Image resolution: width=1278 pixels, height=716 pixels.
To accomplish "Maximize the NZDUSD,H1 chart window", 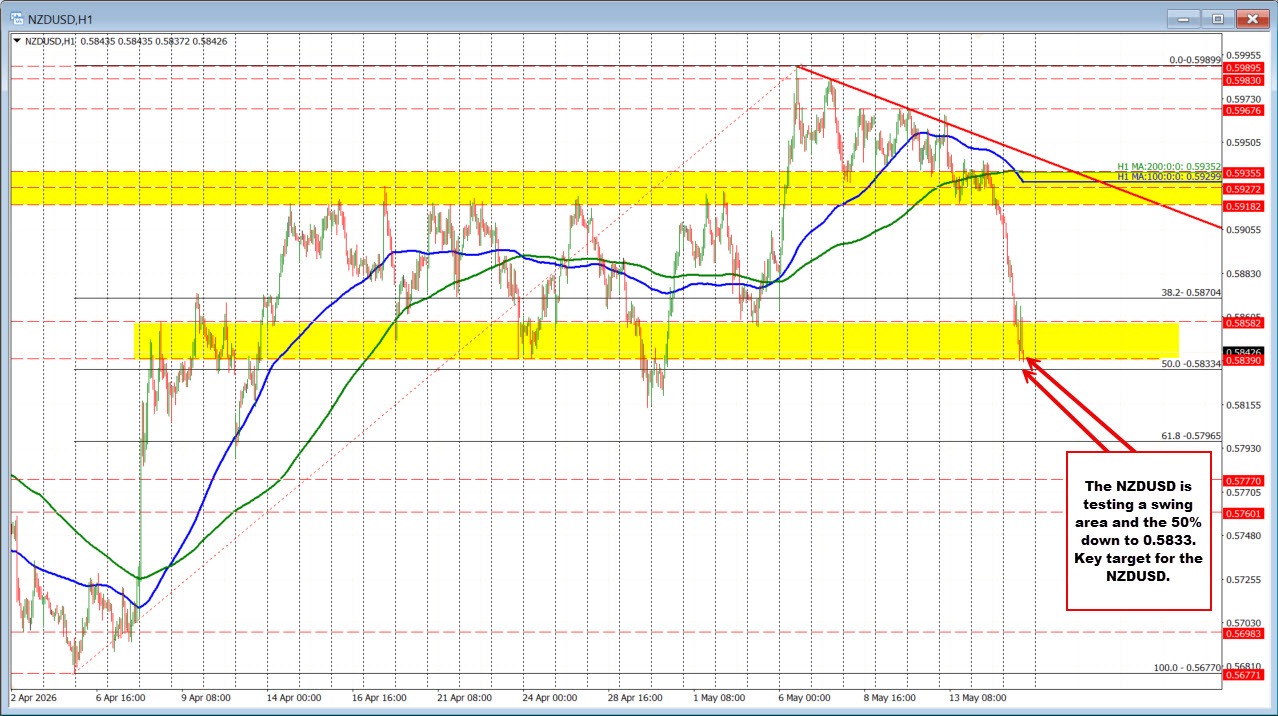I will [1218, 18].
